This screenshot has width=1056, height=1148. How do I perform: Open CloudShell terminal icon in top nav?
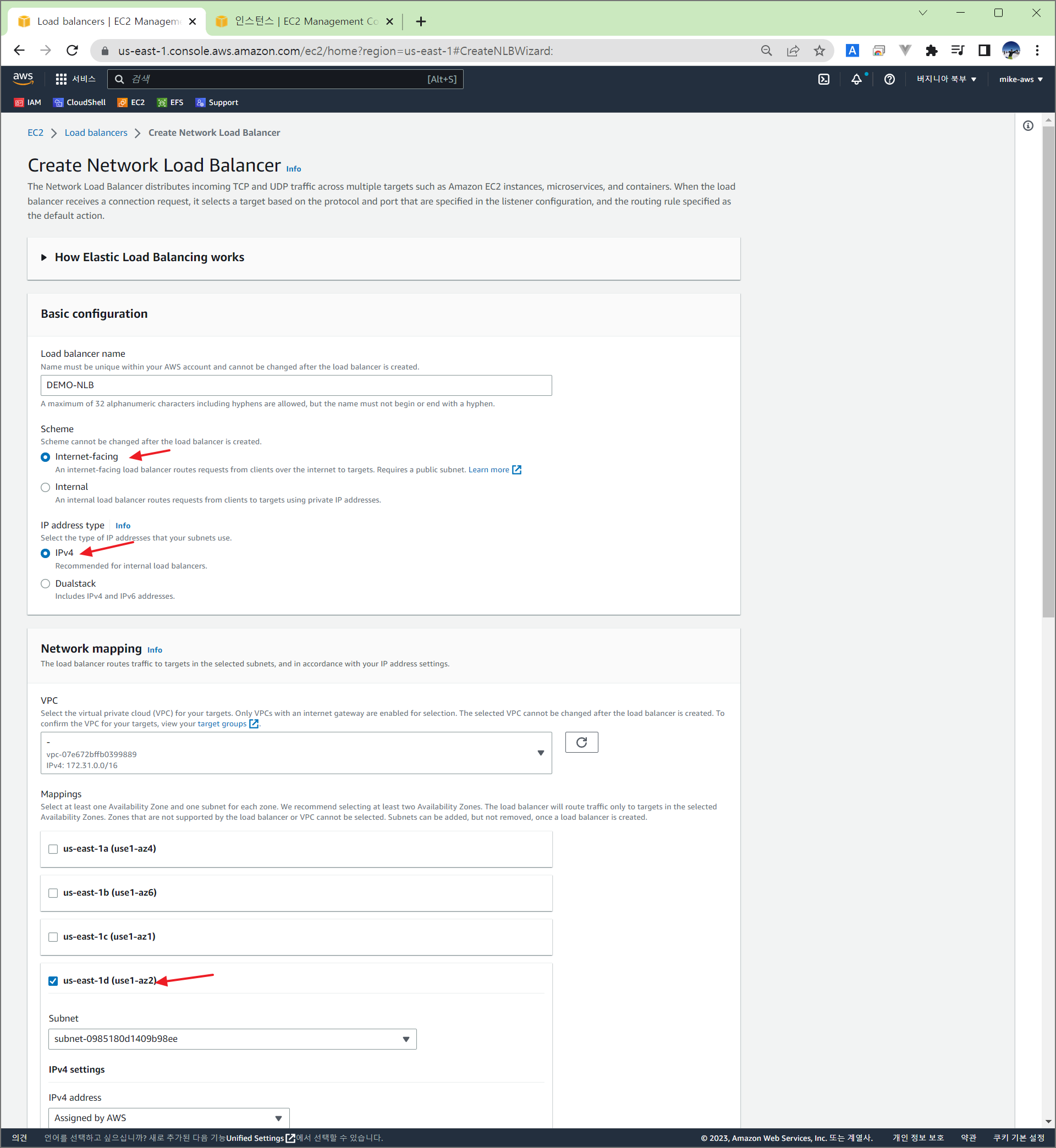click(x=823, y=79)
